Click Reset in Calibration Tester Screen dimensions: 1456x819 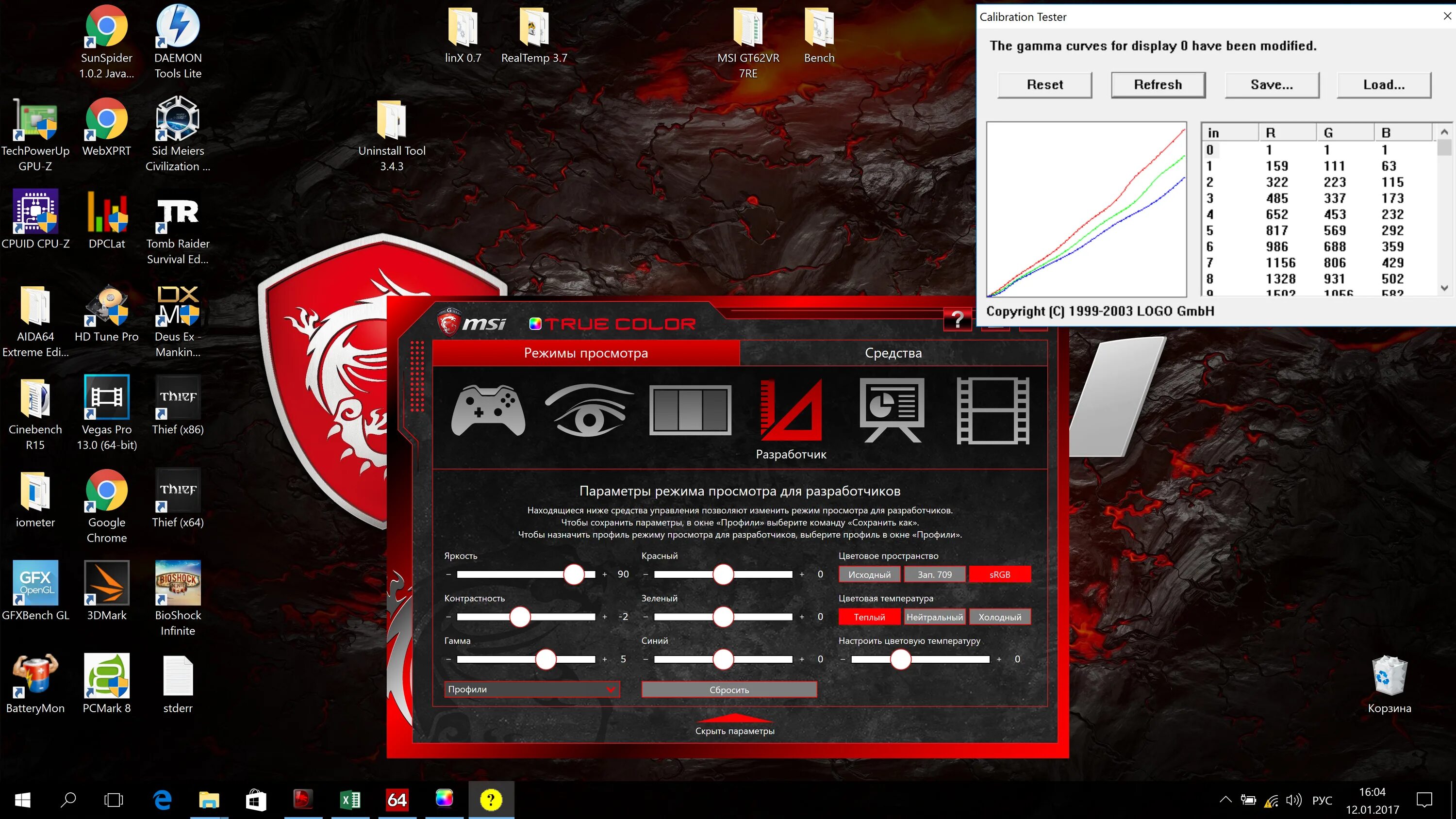(x=1044, y=85)
